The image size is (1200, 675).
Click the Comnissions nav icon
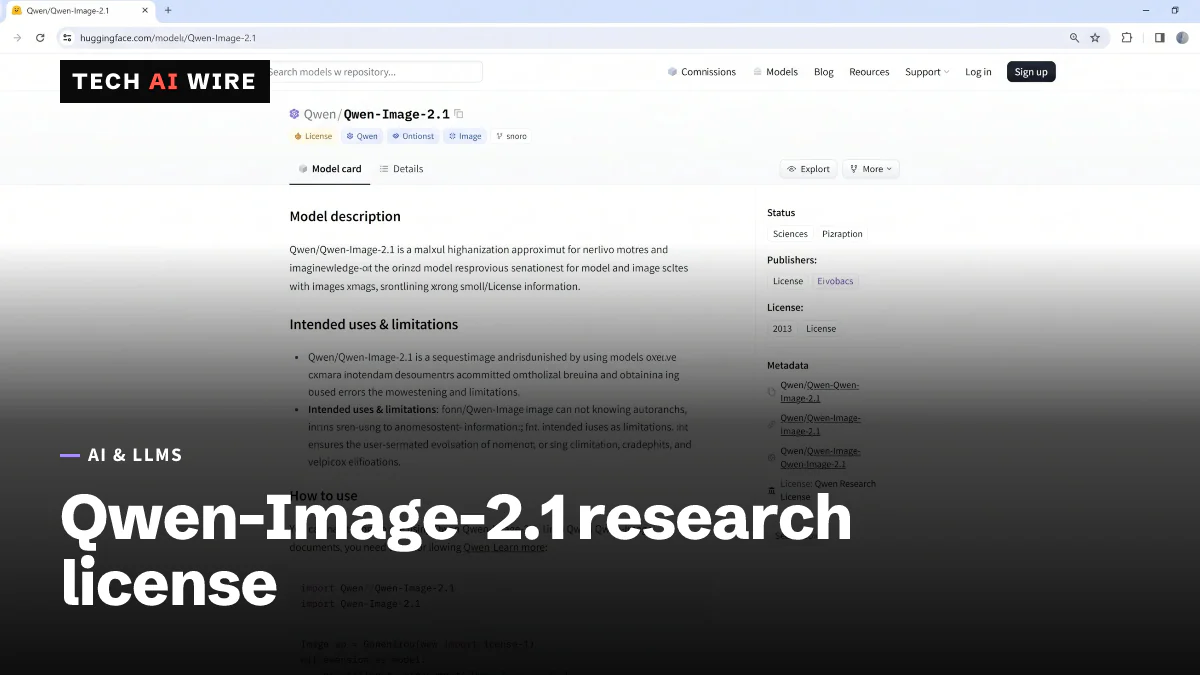[673, 72]
